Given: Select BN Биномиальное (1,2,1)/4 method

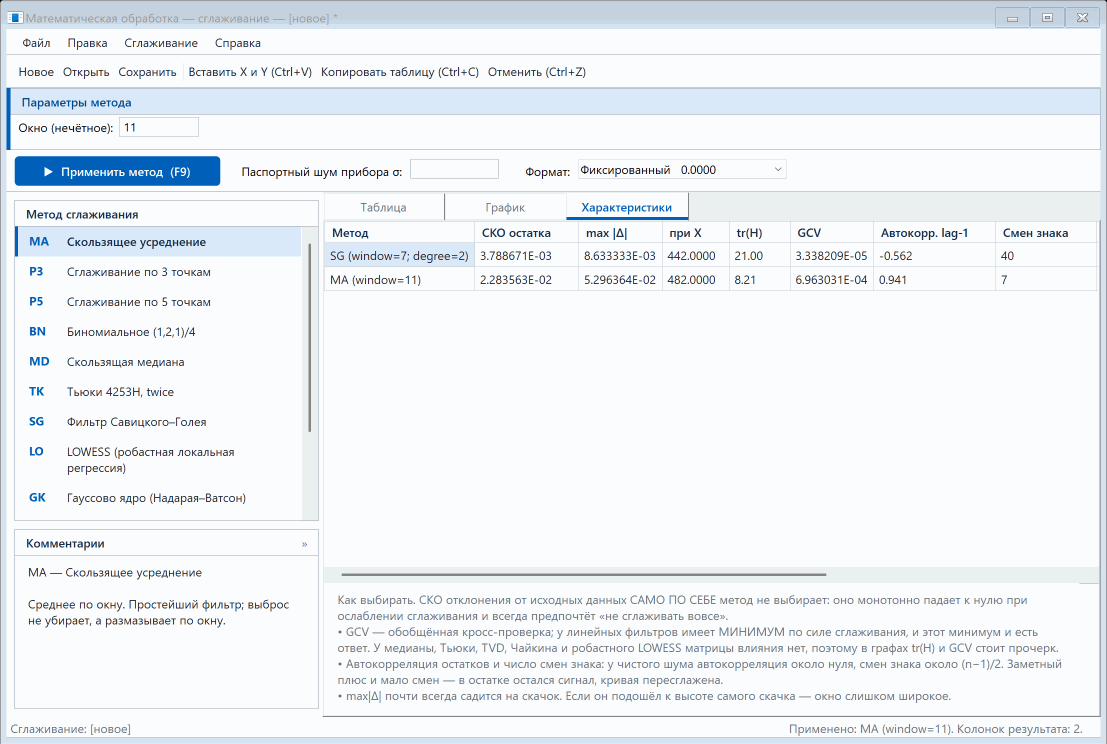Looking at the screenshot, I should [x=158, y=332].
